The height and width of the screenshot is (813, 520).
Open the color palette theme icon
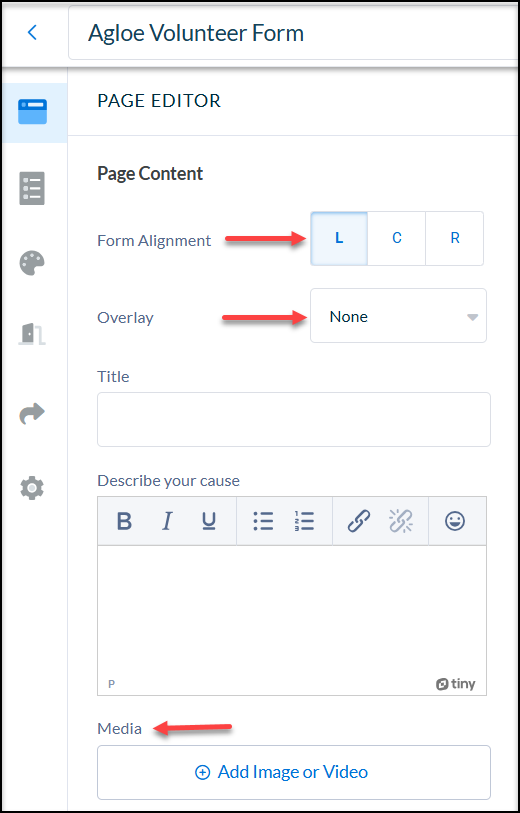tap(32, 263)
